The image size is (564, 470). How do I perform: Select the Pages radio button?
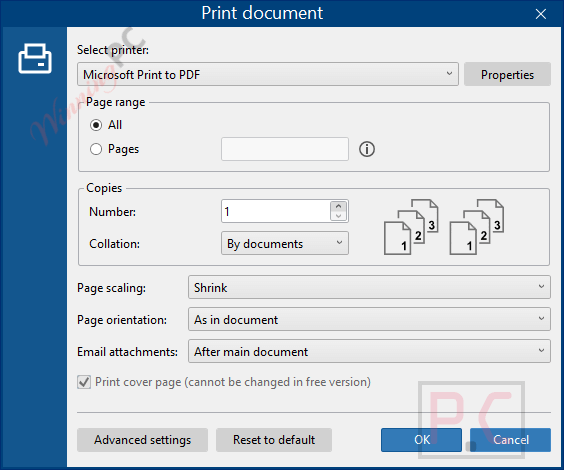[96, 149]
